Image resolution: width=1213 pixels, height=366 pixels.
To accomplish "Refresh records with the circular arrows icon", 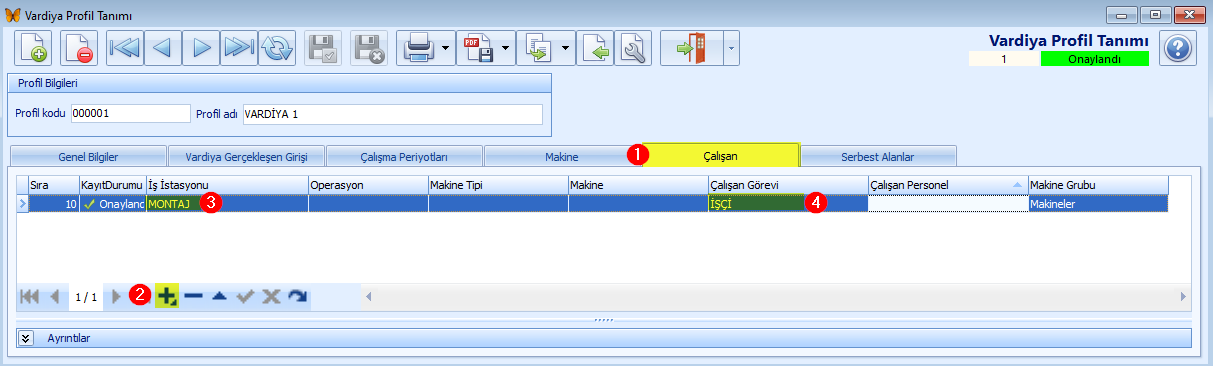I will pos(277,48).
